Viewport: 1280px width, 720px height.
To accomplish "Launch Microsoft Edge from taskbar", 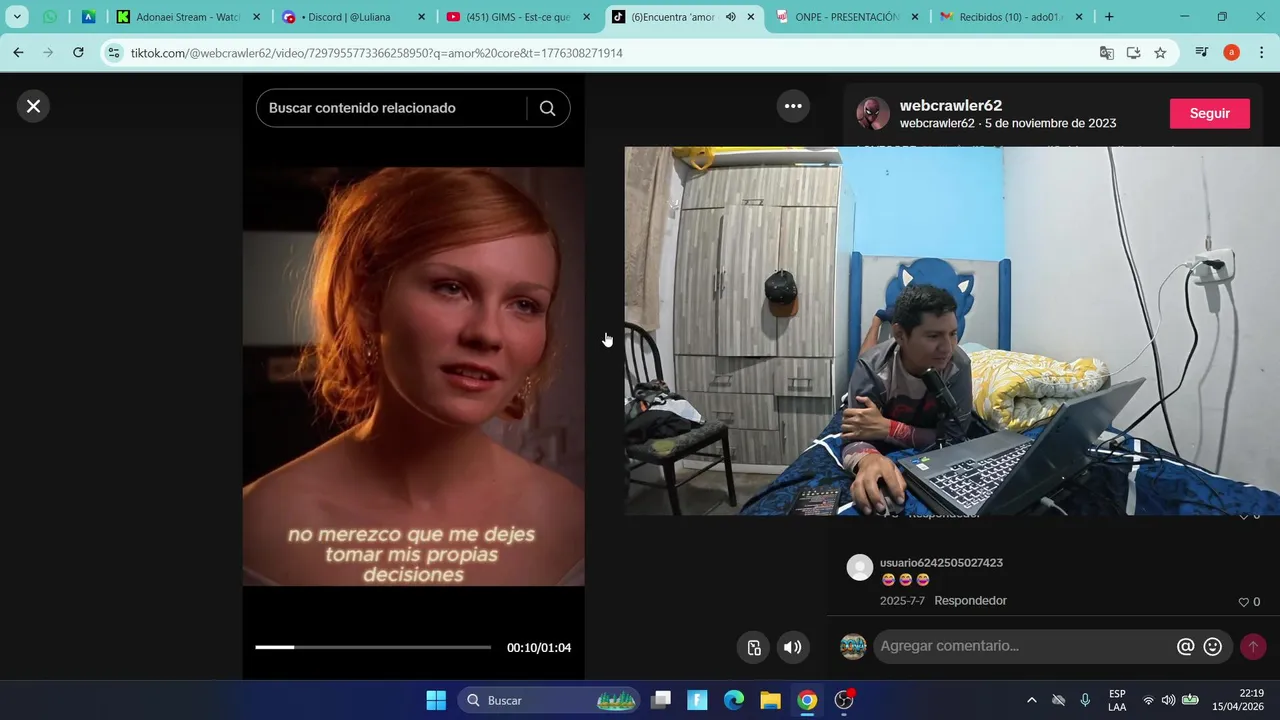I will pos(734,700).
